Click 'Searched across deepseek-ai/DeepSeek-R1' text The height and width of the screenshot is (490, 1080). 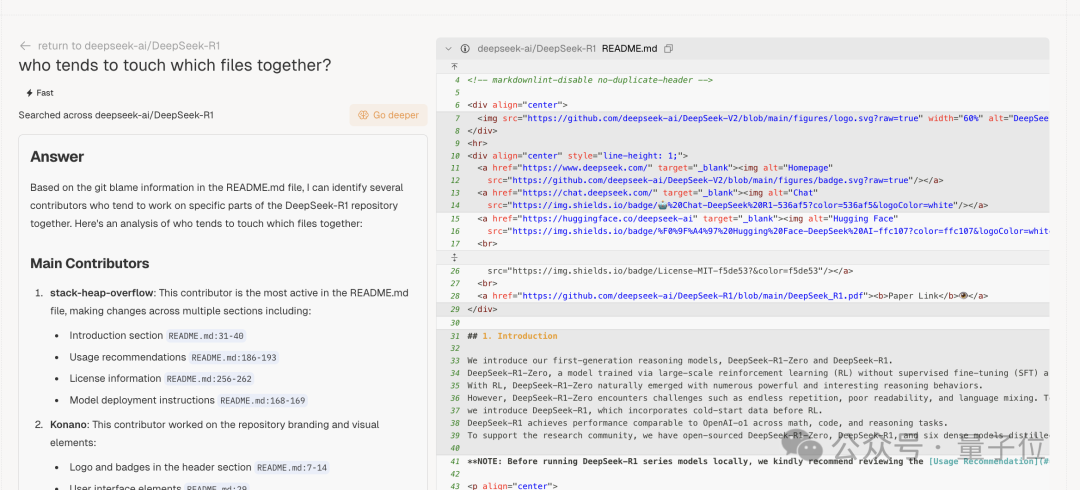coord(116,115)
